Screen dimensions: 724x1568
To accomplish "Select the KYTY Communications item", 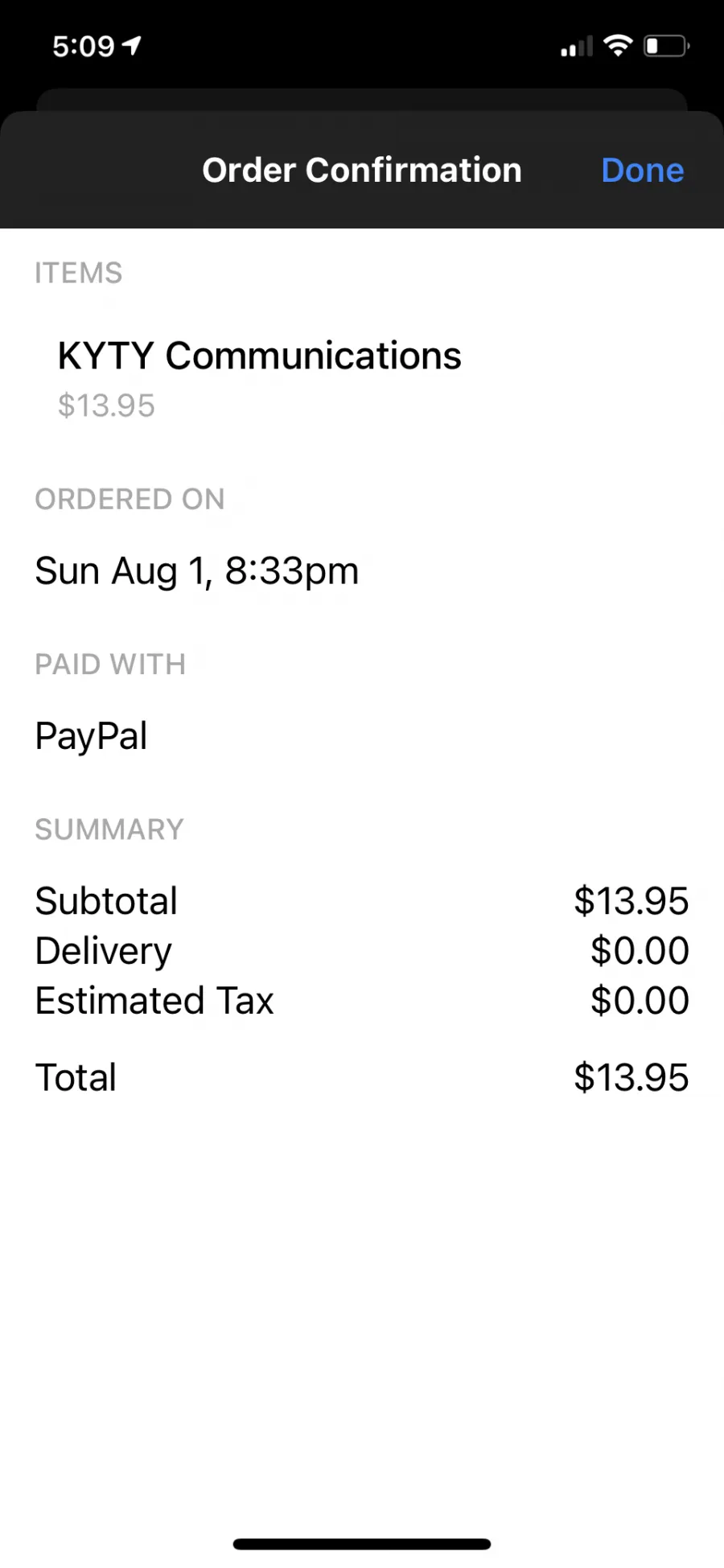I will (x=259, y=356).
